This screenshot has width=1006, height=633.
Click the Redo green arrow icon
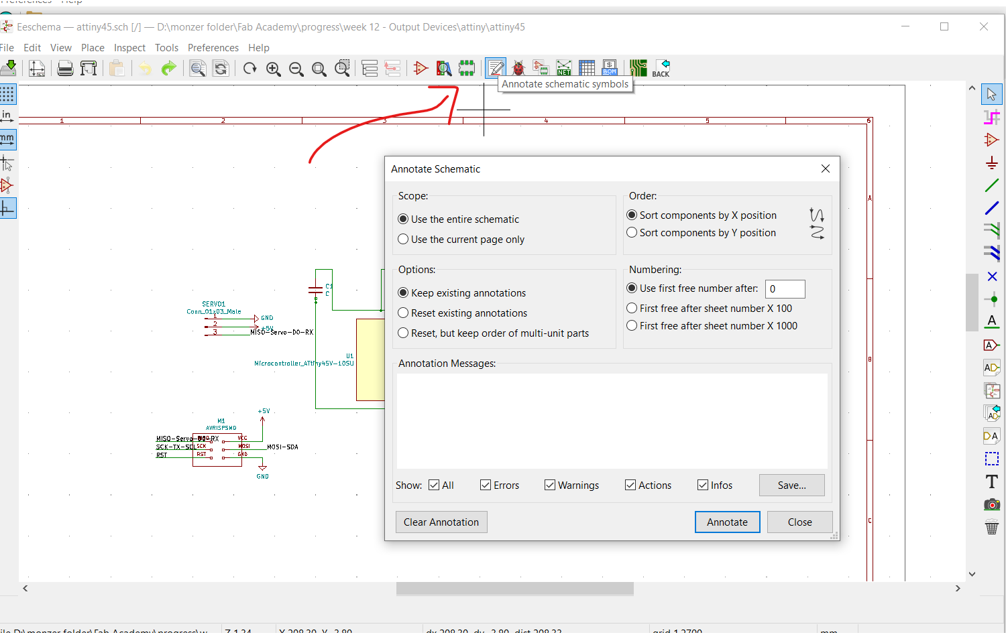point(169,68)
